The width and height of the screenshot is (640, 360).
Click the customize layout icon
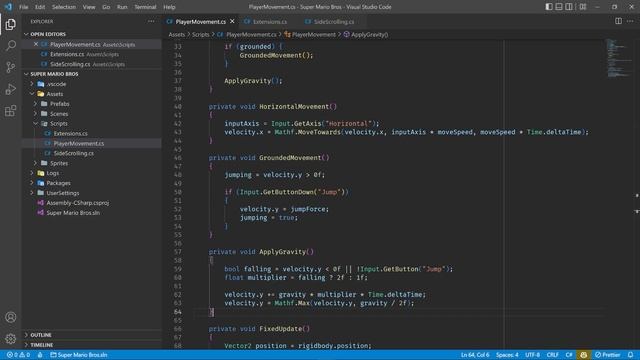[x=583, y=7]
